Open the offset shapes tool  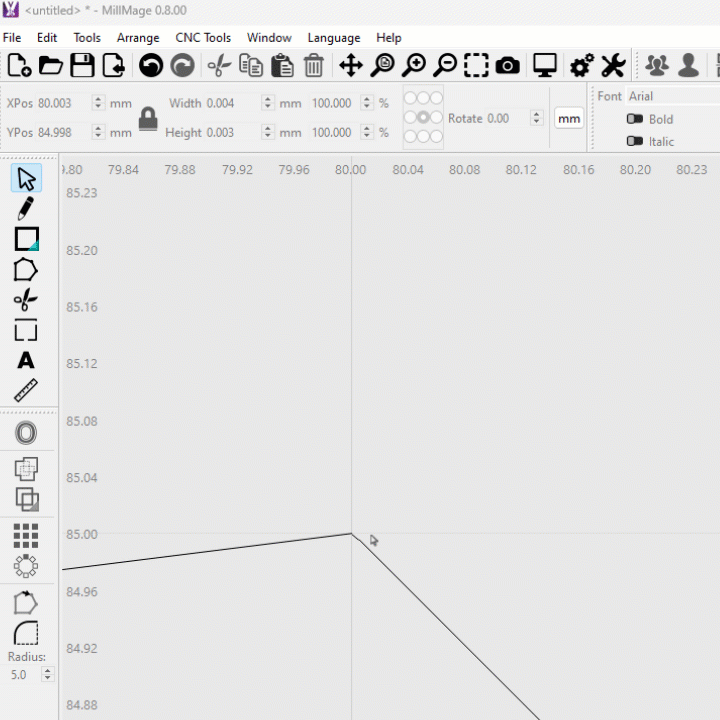[x=26, y=433]
